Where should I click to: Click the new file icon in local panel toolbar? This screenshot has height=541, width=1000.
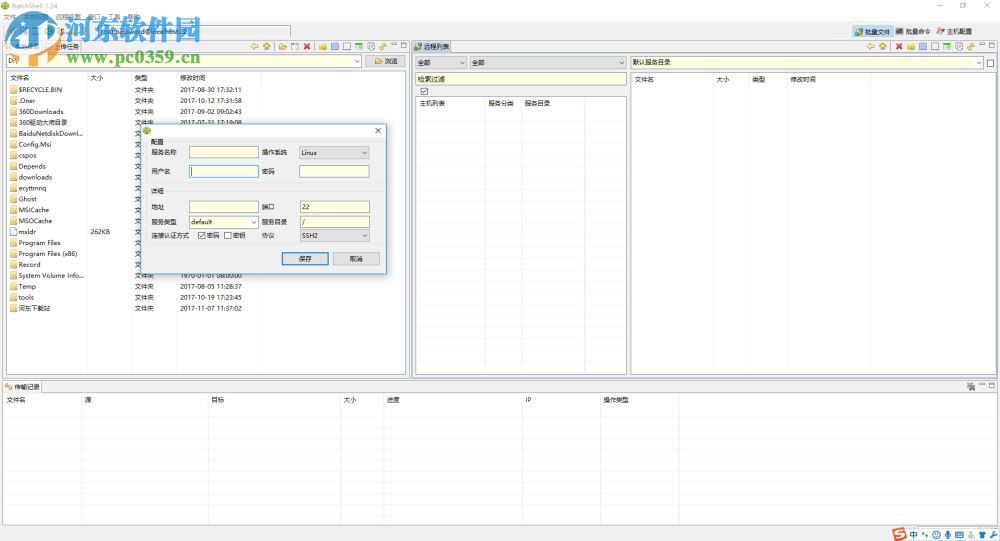pyautogui.click(x=295, y=47)
